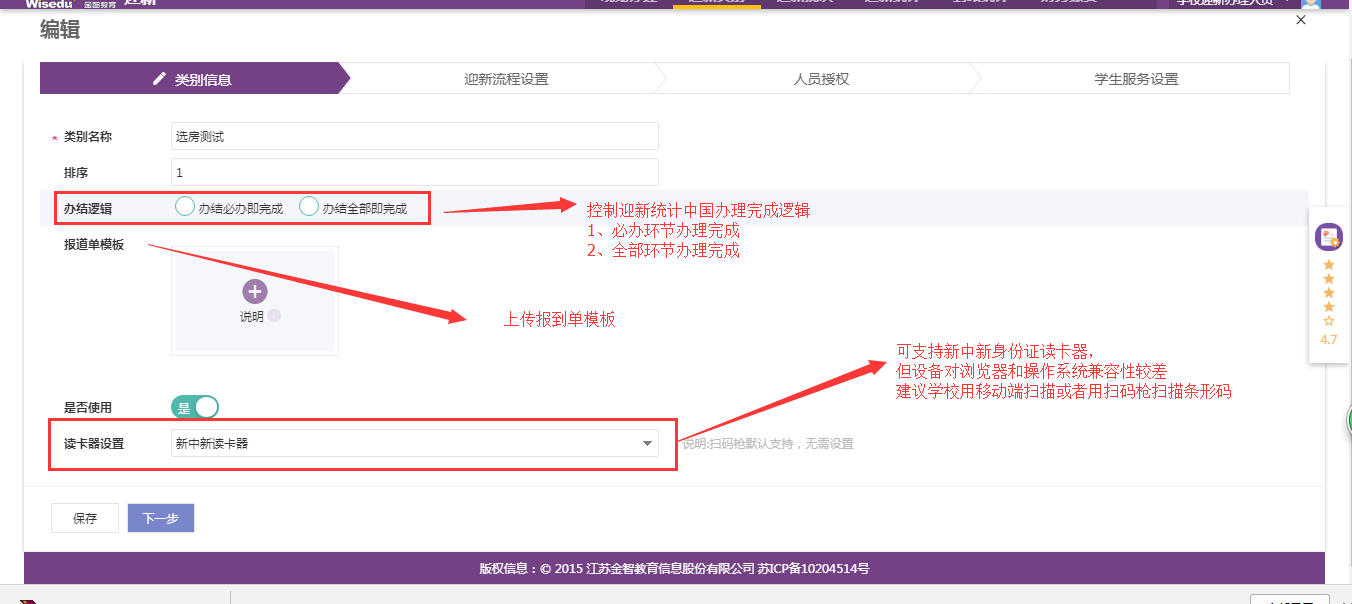Click the 保存 button
Viewport: 1352px width, 604px height.
(85, 518)
